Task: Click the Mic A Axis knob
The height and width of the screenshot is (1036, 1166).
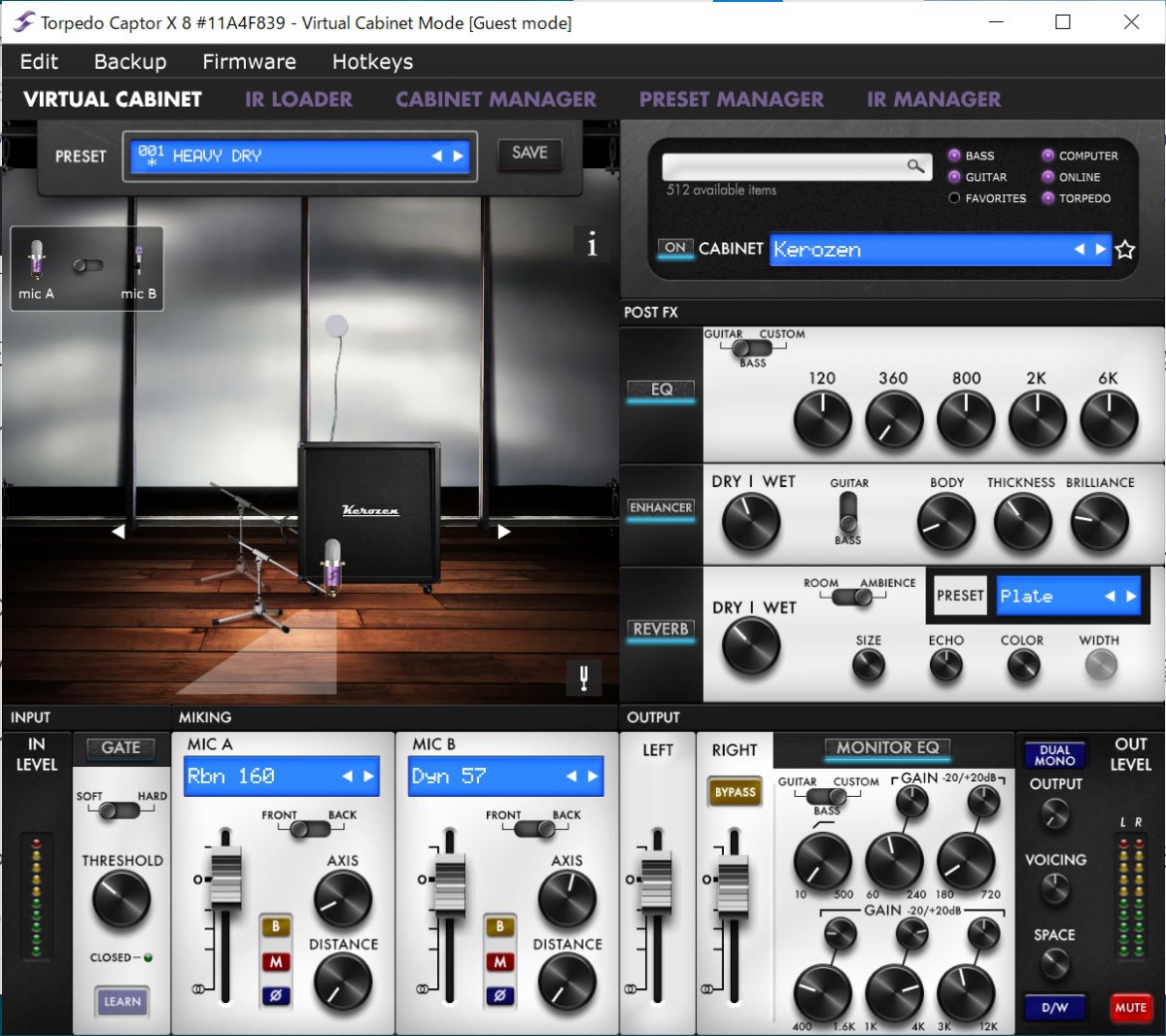Action: (x=343, y=899)
